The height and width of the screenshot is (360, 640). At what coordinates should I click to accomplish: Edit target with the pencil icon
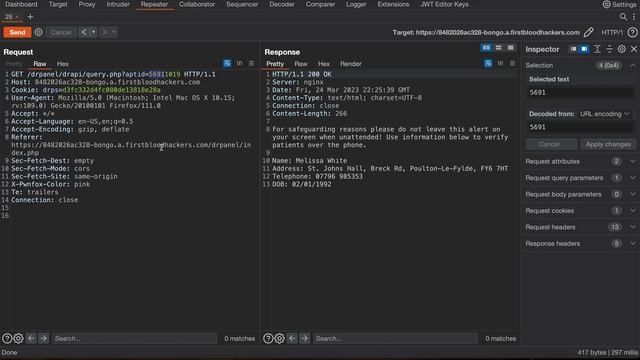588,32
